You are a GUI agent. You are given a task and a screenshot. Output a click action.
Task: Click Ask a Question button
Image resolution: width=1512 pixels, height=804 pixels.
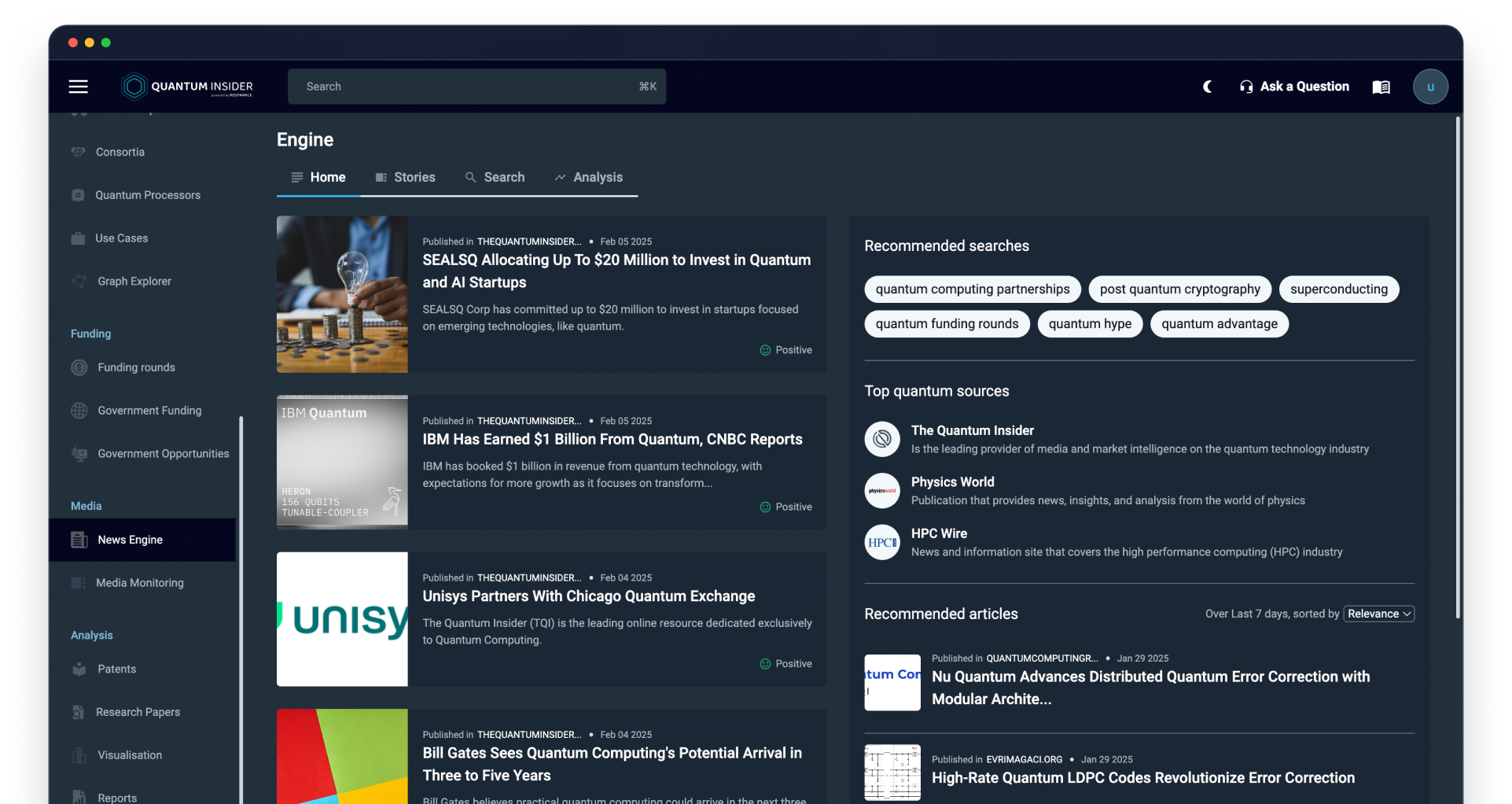1294,87
